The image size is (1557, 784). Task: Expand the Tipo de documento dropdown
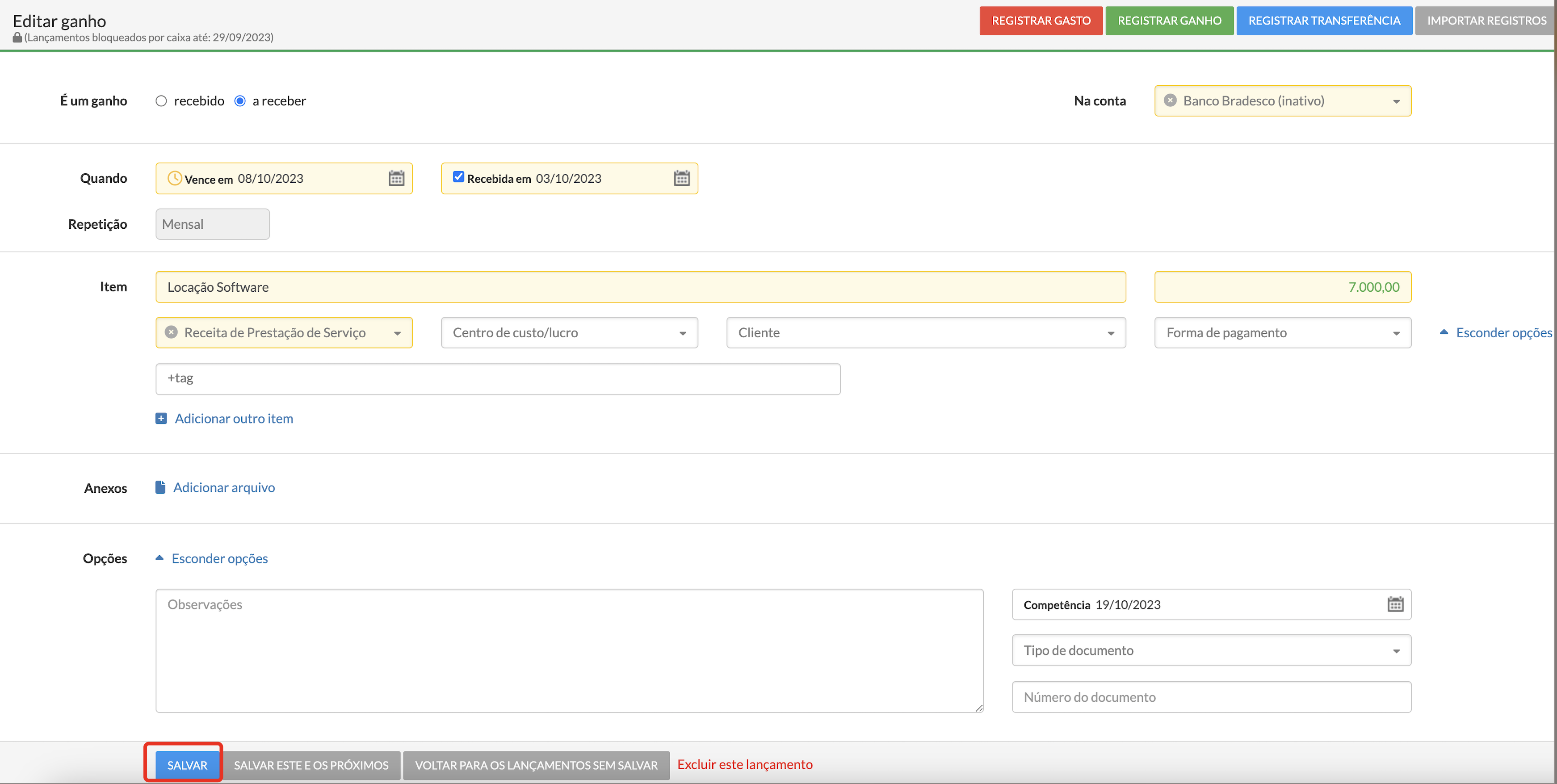click(x=1211, y=650)
